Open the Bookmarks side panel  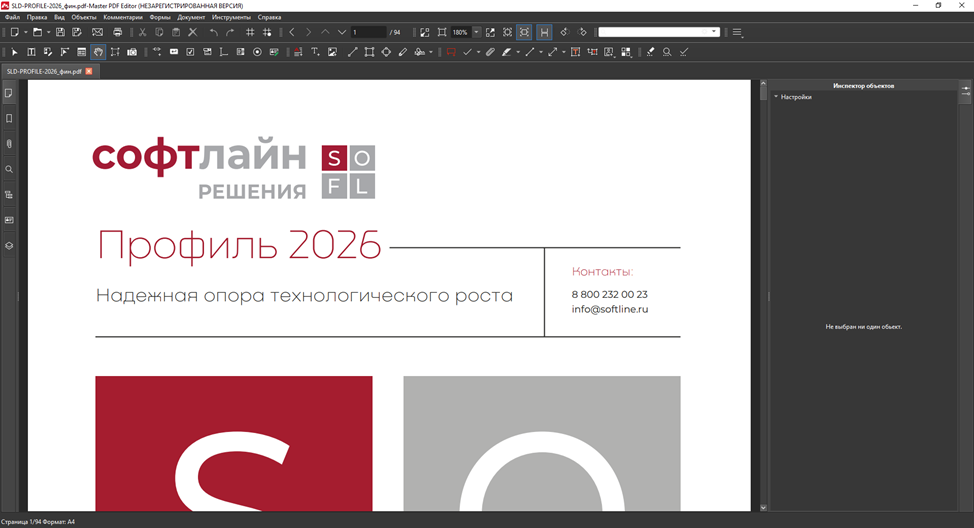(9, 119)
